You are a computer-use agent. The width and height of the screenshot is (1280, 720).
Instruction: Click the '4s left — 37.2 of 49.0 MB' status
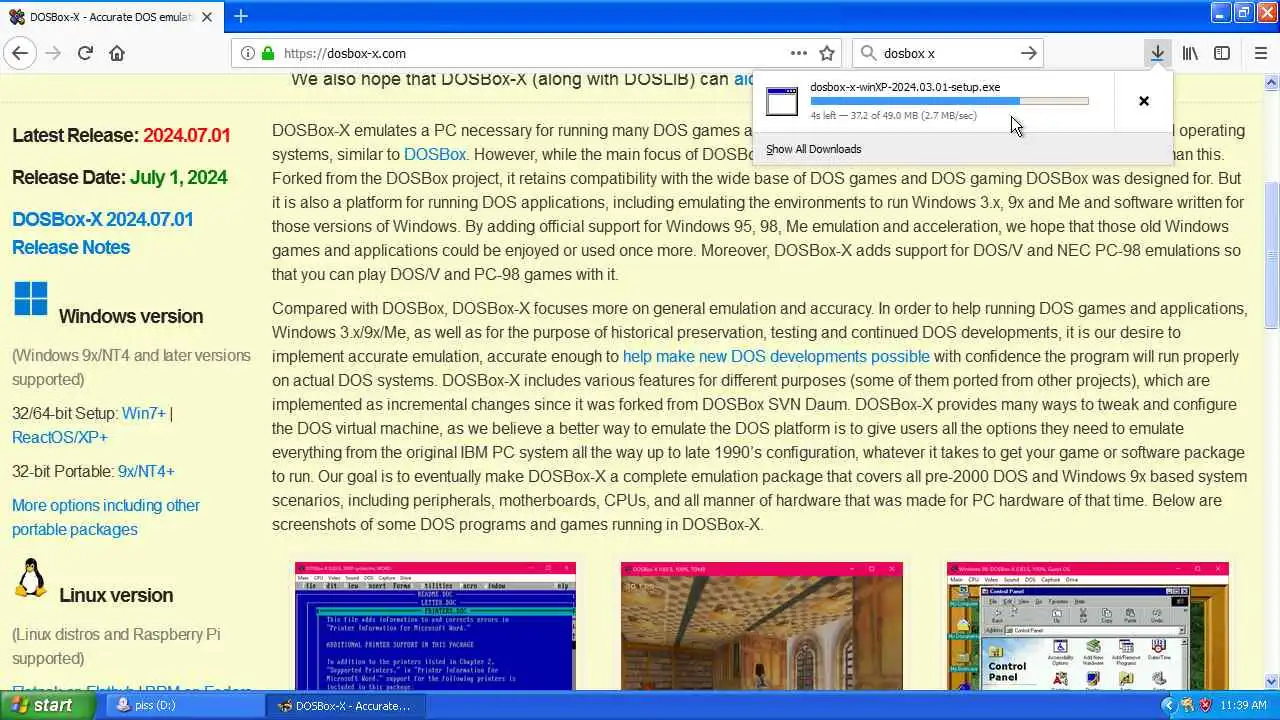click(x=893, y=116)
